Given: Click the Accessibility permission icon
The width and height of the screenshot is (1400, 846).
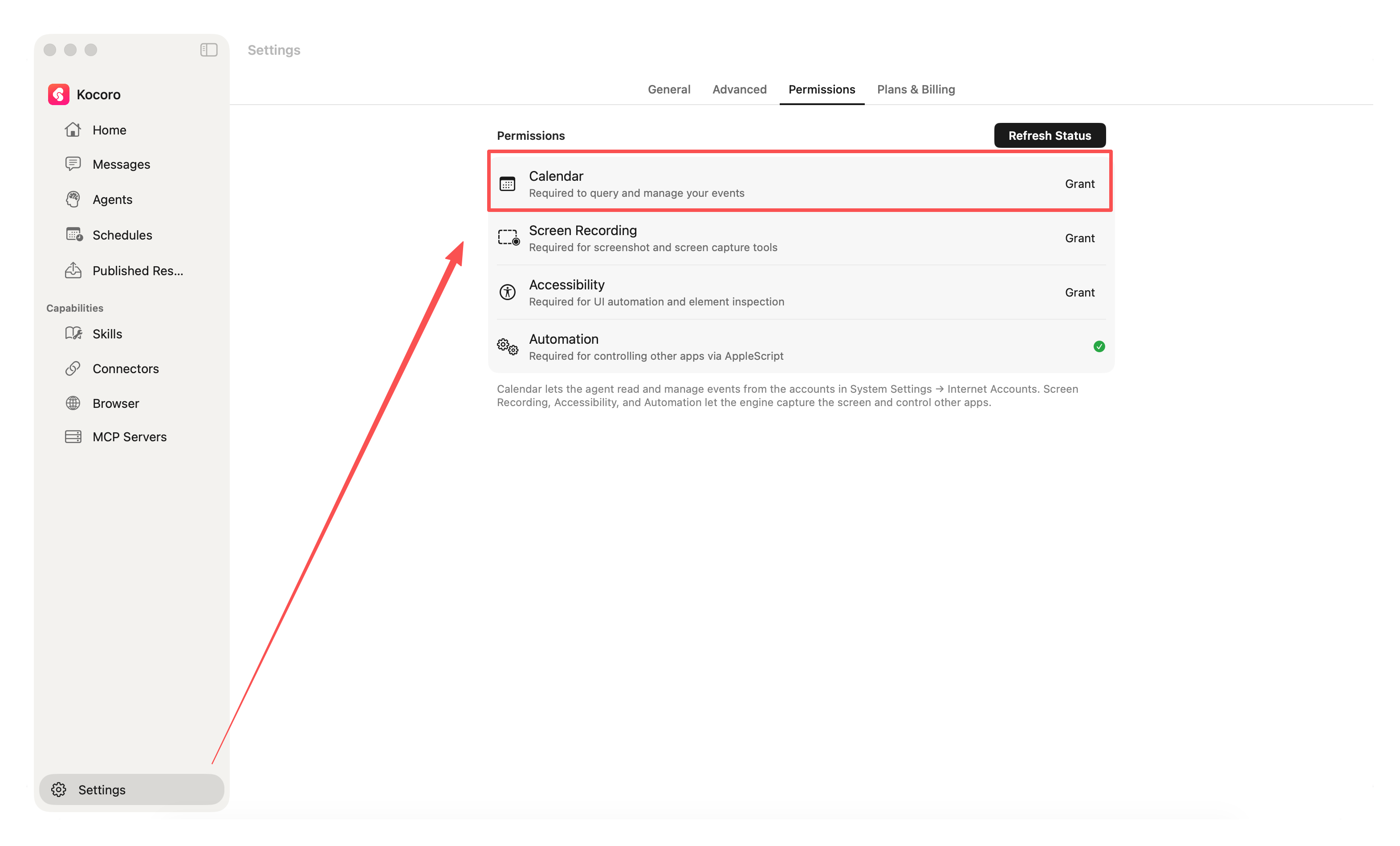Looking at the screenshot, I should (x=507, y=292).
